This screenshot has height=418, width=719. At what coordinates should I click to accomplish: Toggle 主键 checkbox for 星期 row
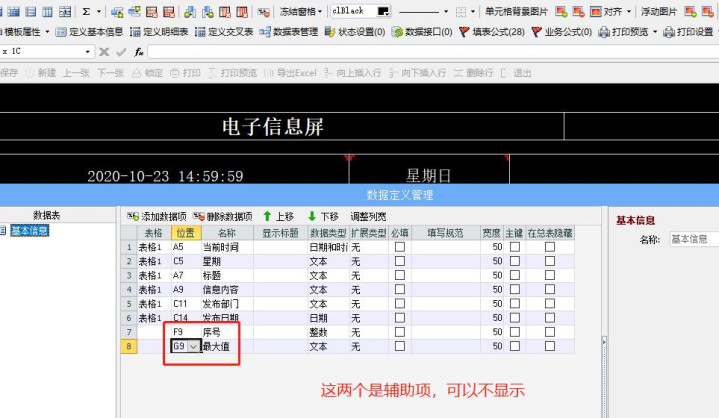[x=515, y=261]
